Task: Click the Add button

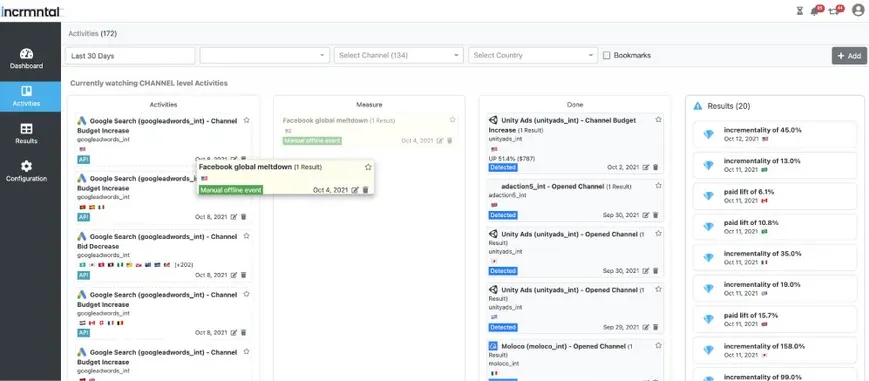Action: tap(849, 55)
